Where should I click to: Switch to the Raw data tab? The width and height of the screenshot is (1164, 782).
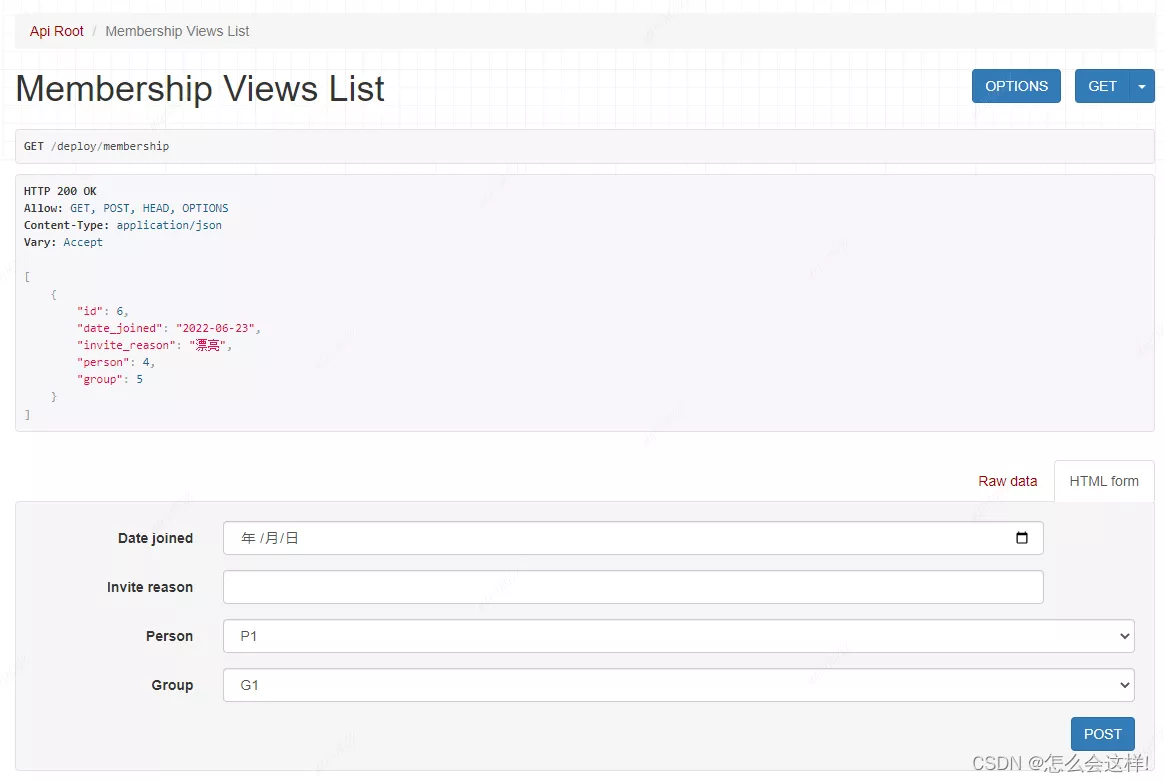click(1007, 481)
